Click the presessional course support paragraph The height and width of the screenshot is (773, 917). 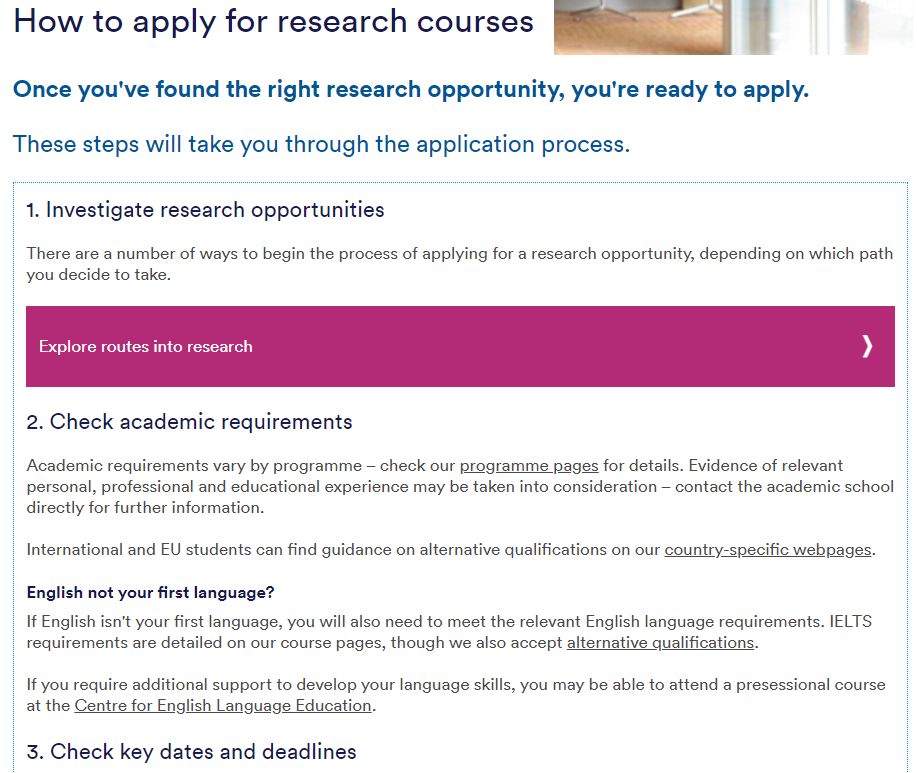click(x=456, y=695)
